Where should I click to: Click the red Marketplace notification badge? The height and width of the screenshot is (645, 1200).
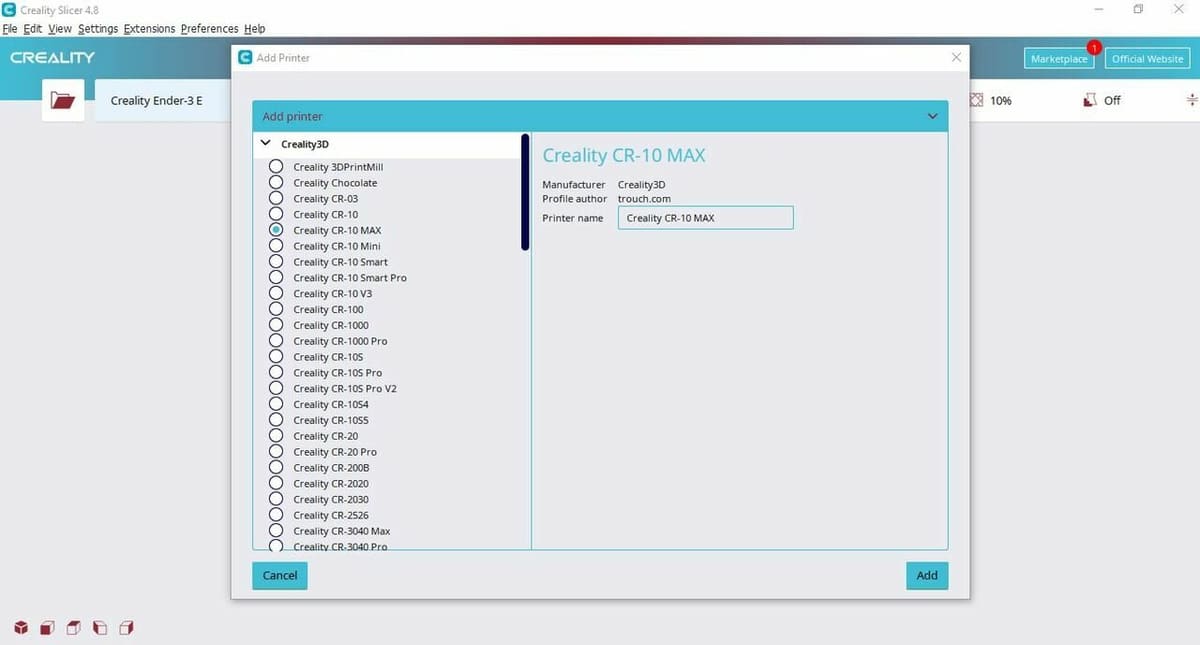[x=1093, y=47]
